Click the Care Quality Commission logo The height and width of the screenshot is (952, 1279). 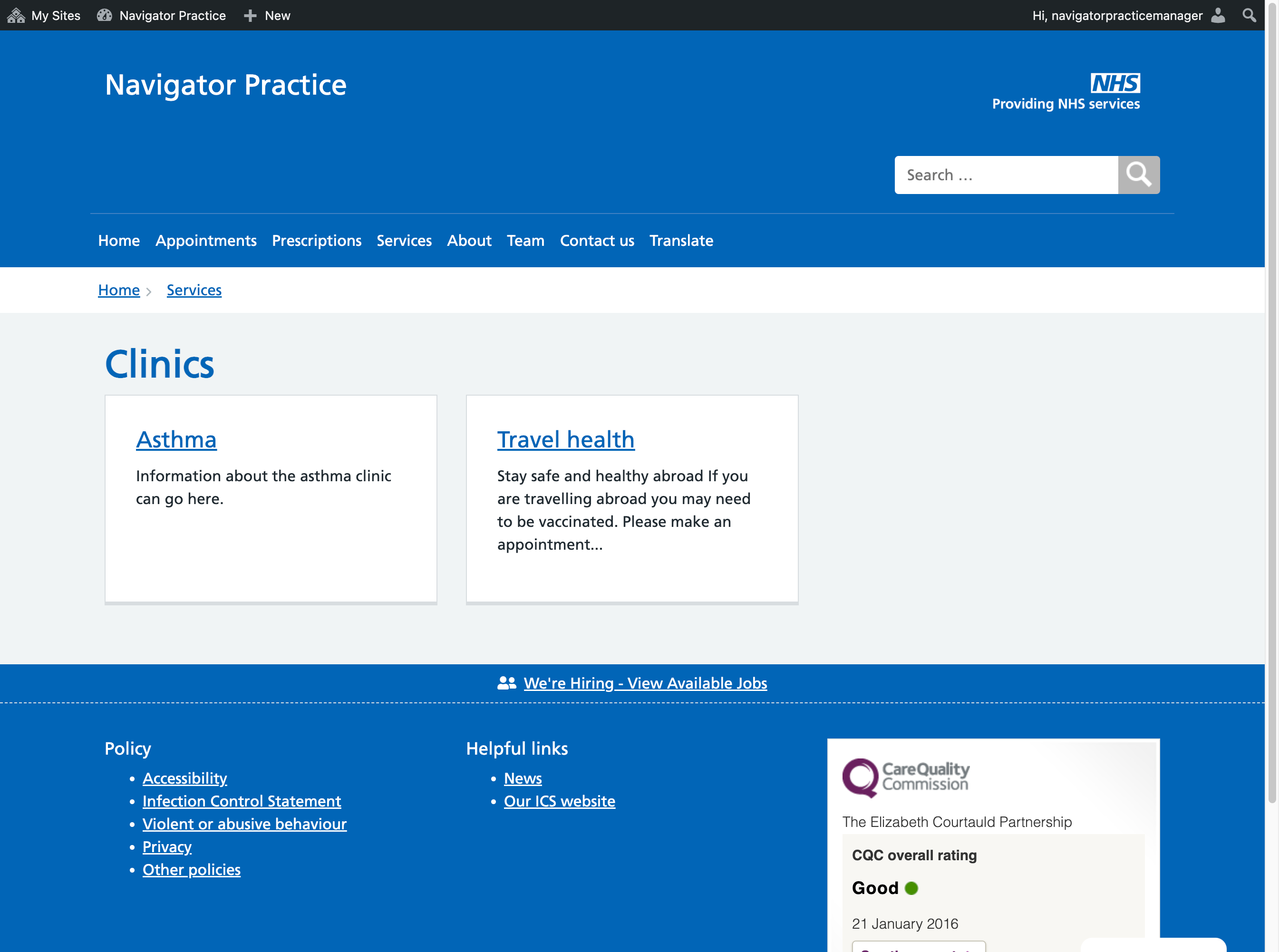(906, 777)
